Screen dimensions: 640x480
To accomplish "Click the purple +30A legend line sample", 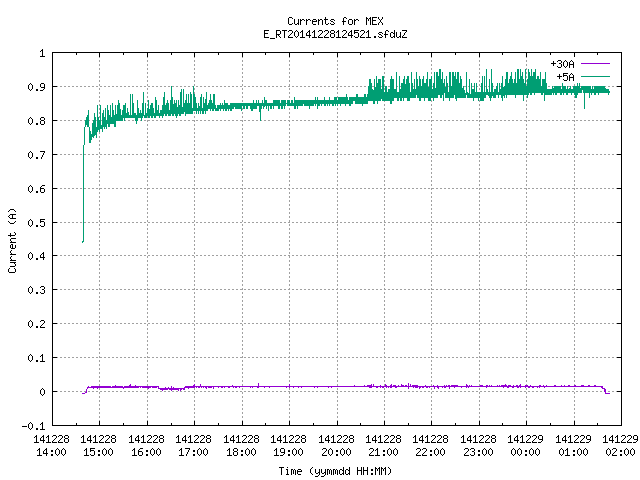I will 595,64.
